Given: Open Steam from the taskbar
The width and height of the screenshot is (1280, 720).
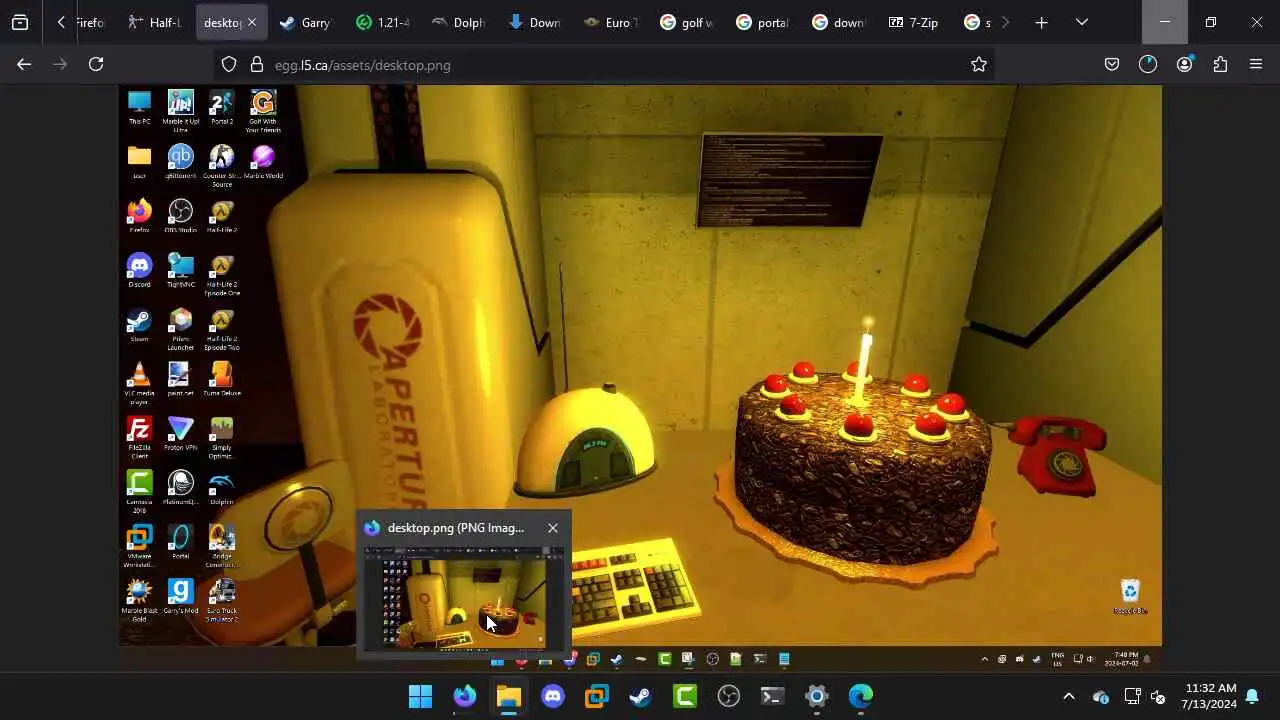Looking at the screenshot, I should pos(641,696).
